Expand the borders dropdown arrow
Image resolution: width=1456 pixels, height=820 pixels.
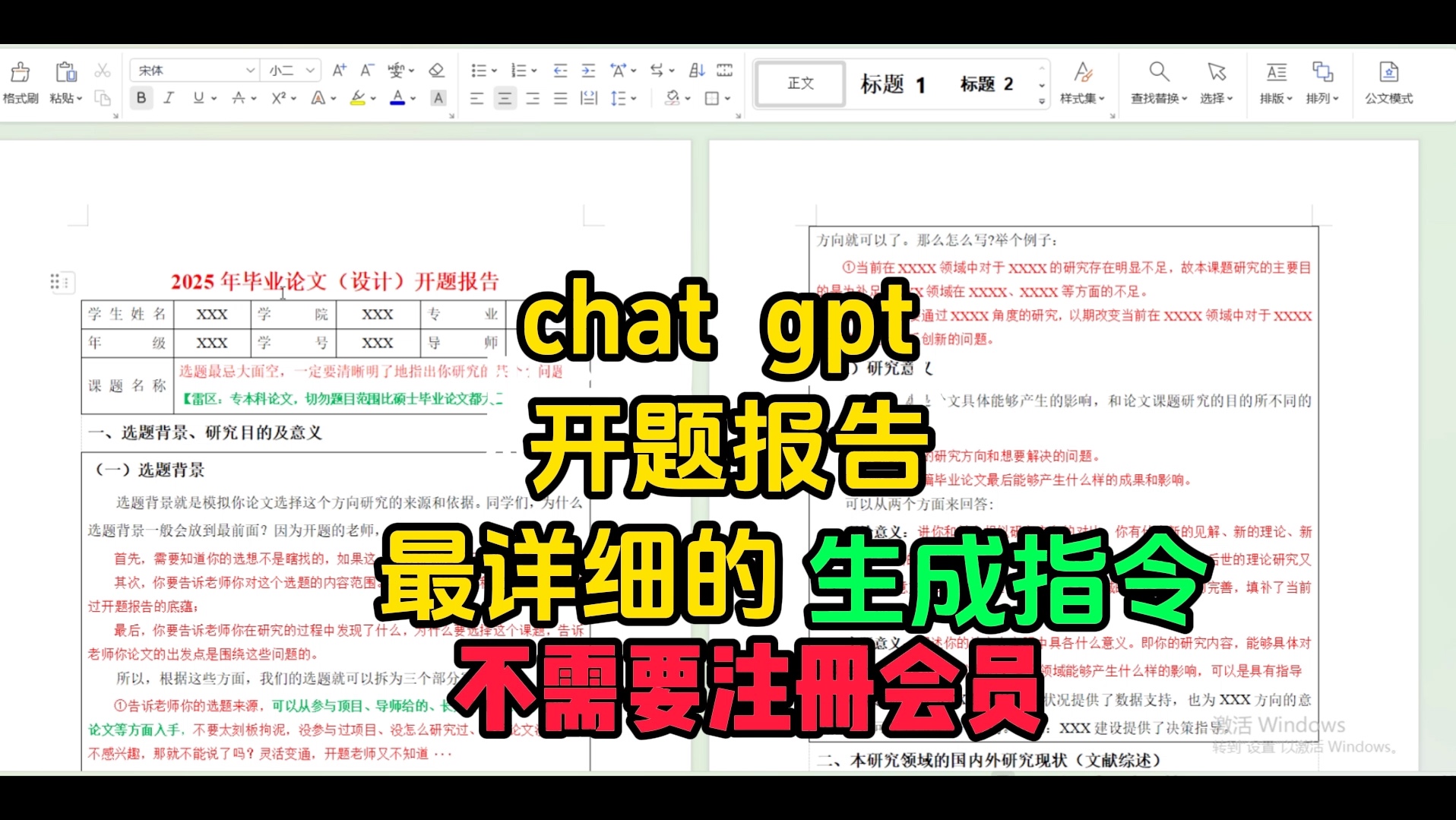point(727,99)
